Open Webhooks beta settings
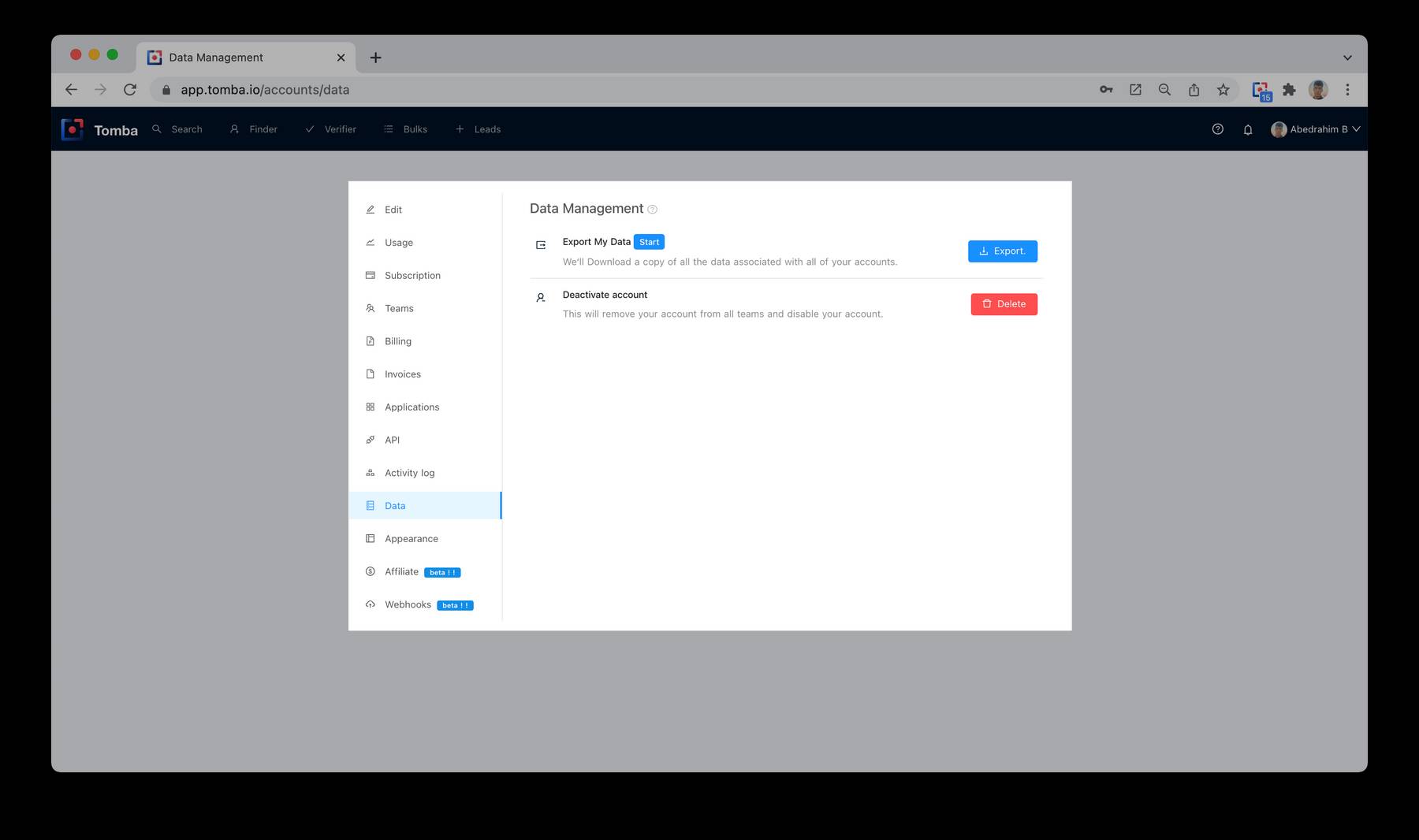Screen dimensions: 1419x840 [x=425, y=604]
